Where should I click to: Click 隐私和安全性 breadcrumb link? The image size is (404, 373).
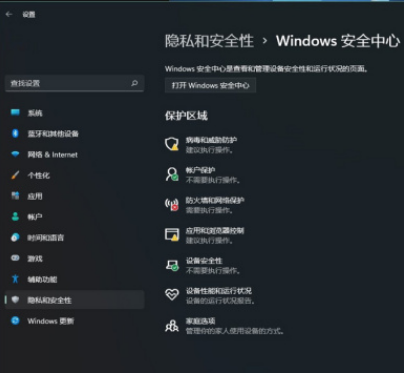pyautogui.click(x=209, y=41)
